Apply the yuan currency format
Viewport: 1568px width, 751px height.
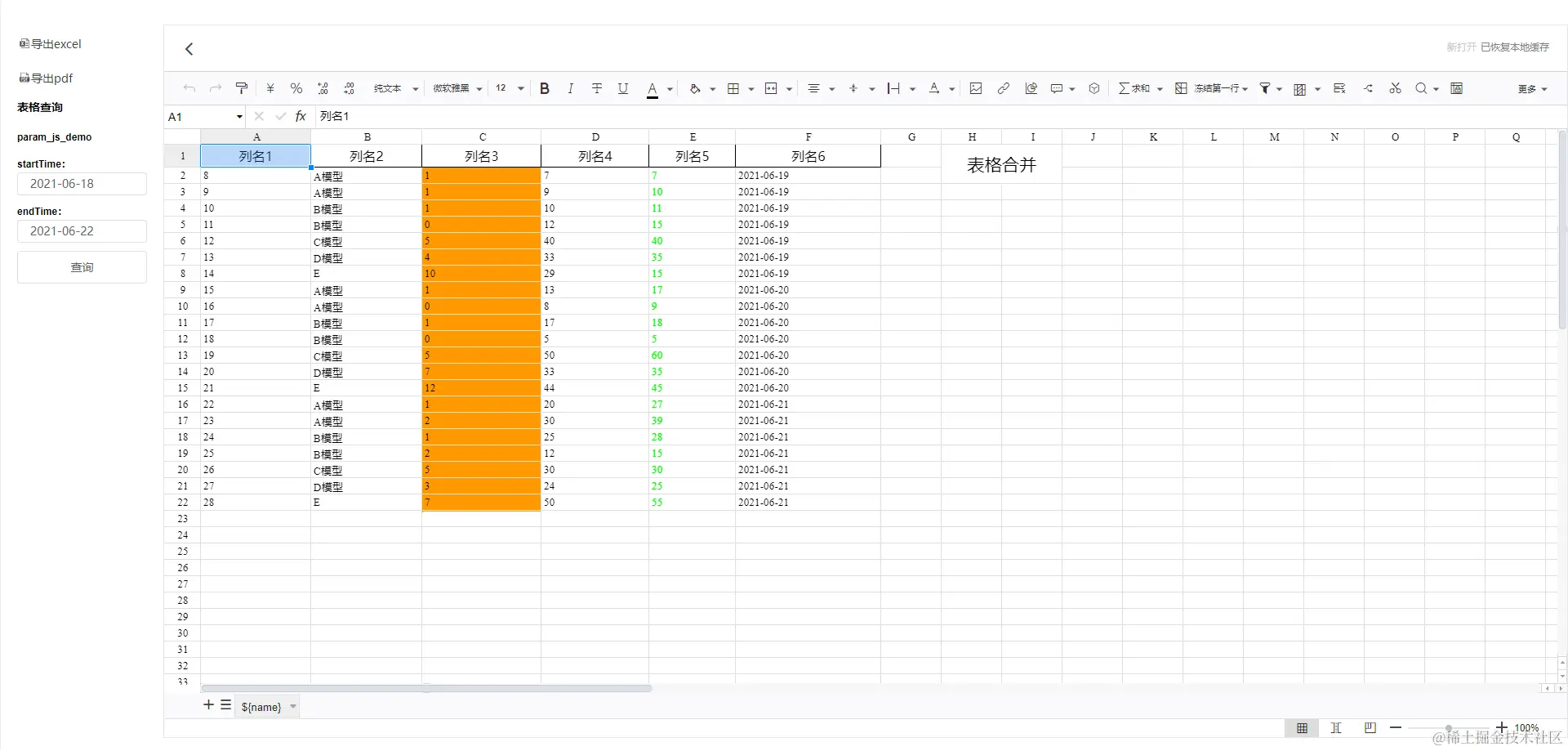pyautogui.click(x=270, y=88)
